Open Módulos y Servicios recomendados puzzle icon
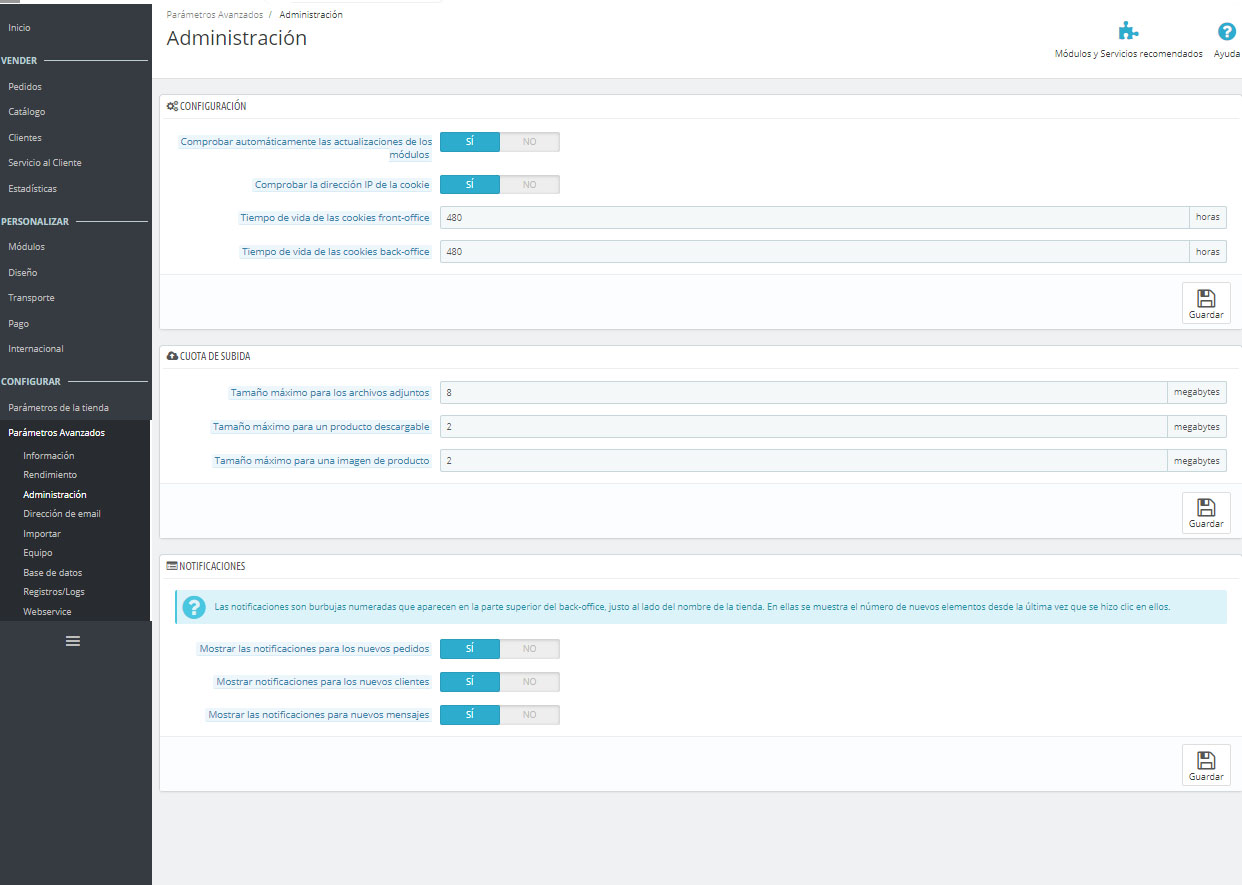 (1128, 31)
